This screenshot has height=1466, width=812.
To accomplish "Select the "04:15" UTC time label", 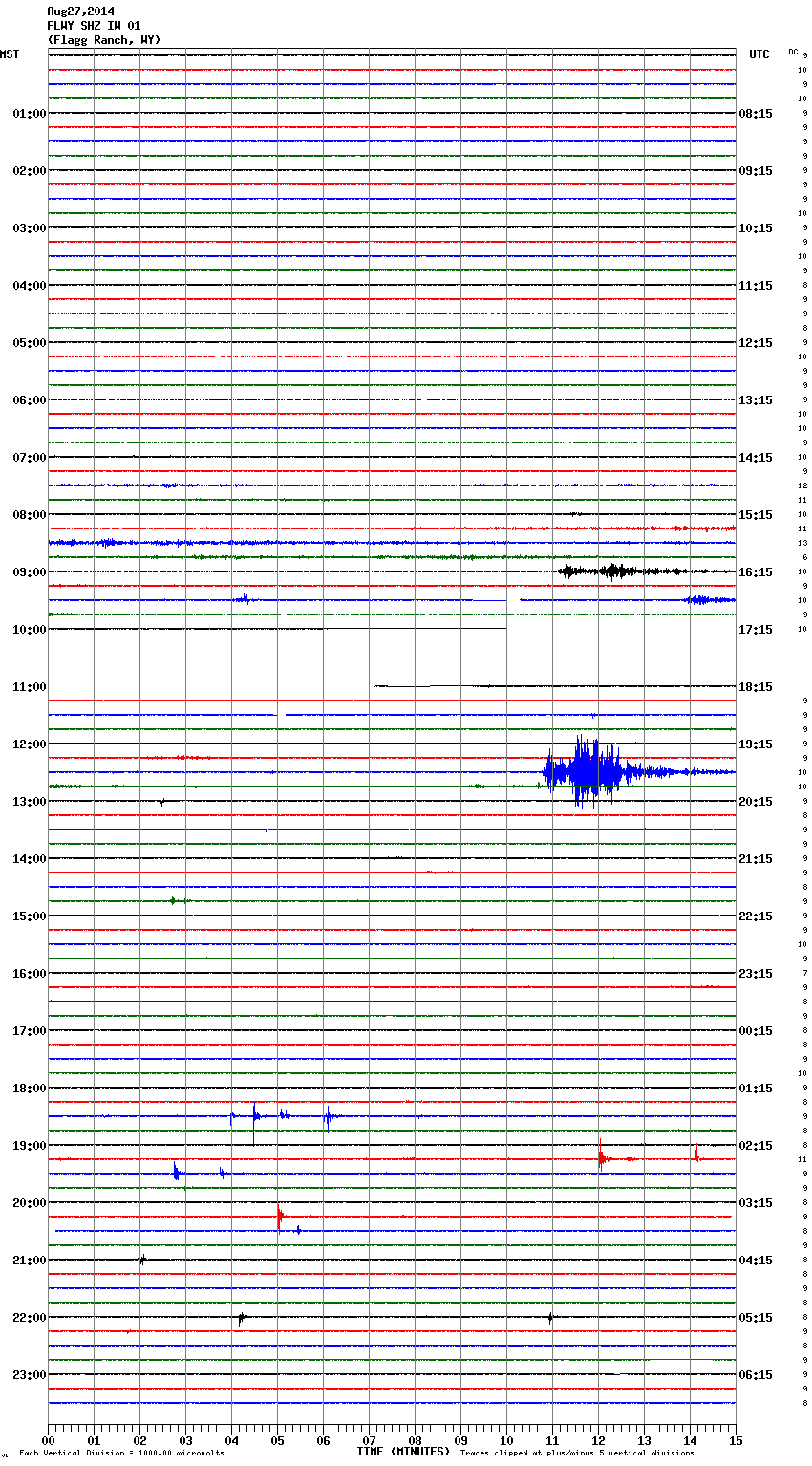I will tap(756, 1261).
